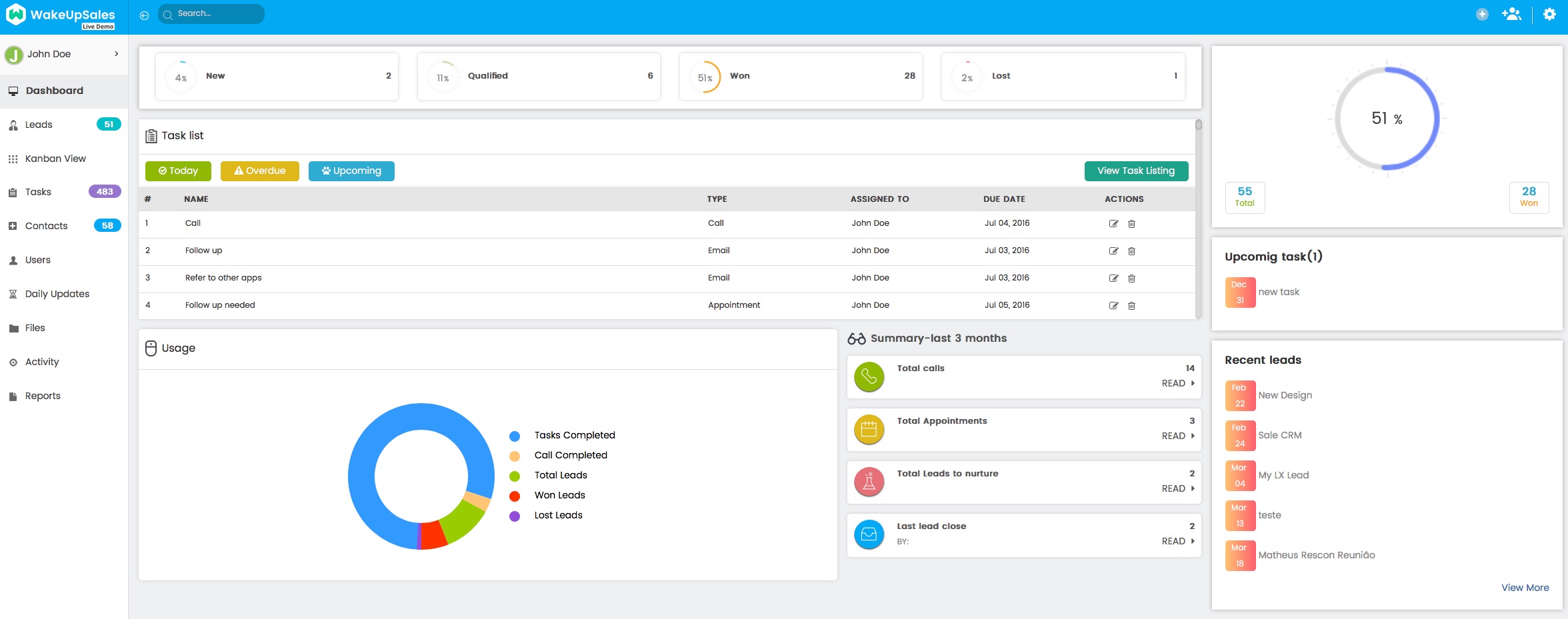The image size is (1568, 619).
Task: Collapse sidebar with the back arrow icon
Action: pyautogui.click(x=144, y=15)
